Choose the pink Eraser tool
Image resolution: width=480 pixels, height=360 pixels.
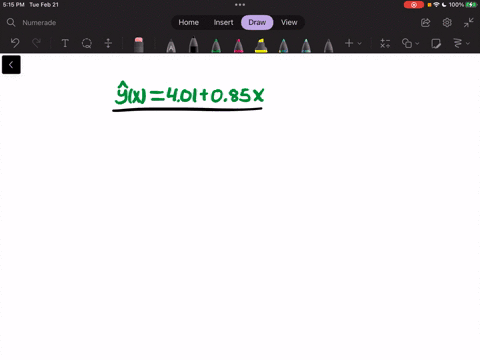(x=139, y=45)
